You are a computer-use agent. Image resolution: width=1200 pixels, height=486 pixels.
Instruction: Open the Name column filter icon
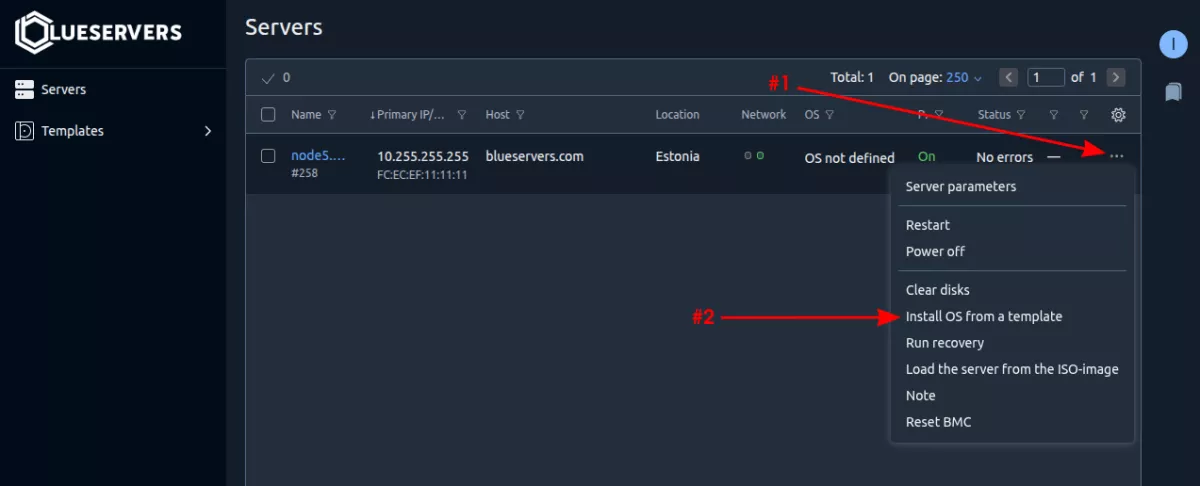pyautogui.click(x=332, y=115)
